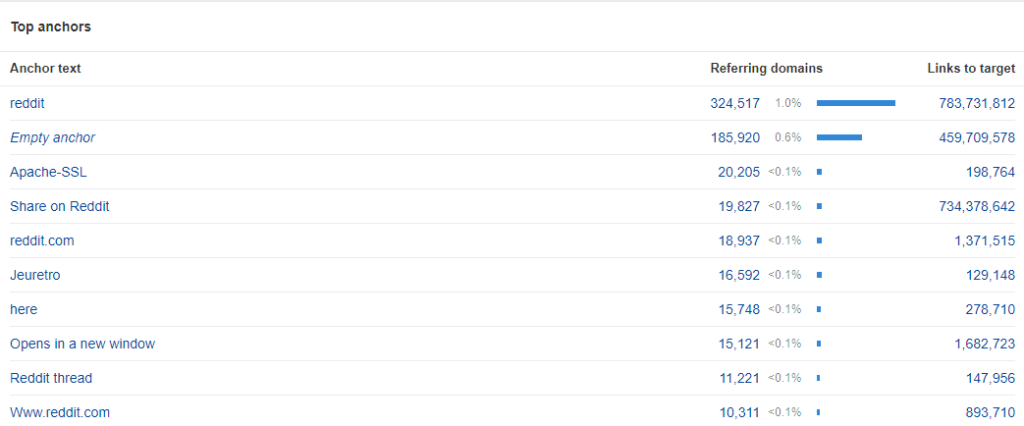1024x426 pixels.
Task: Open the 1,371,515 links to target value
Action: 984,240
